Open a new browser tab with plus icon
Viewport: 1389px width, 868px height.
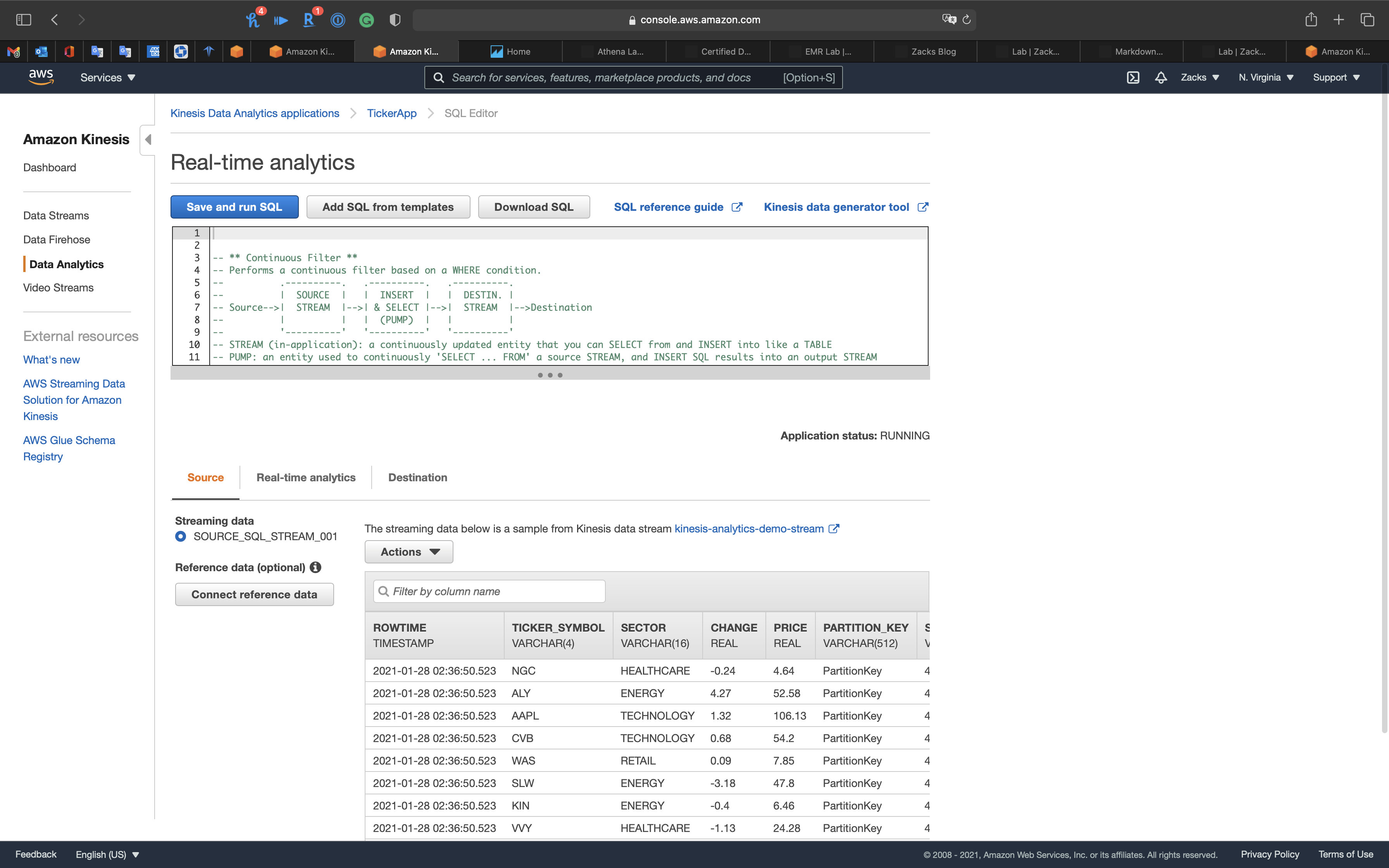(x=1339, y=19)
